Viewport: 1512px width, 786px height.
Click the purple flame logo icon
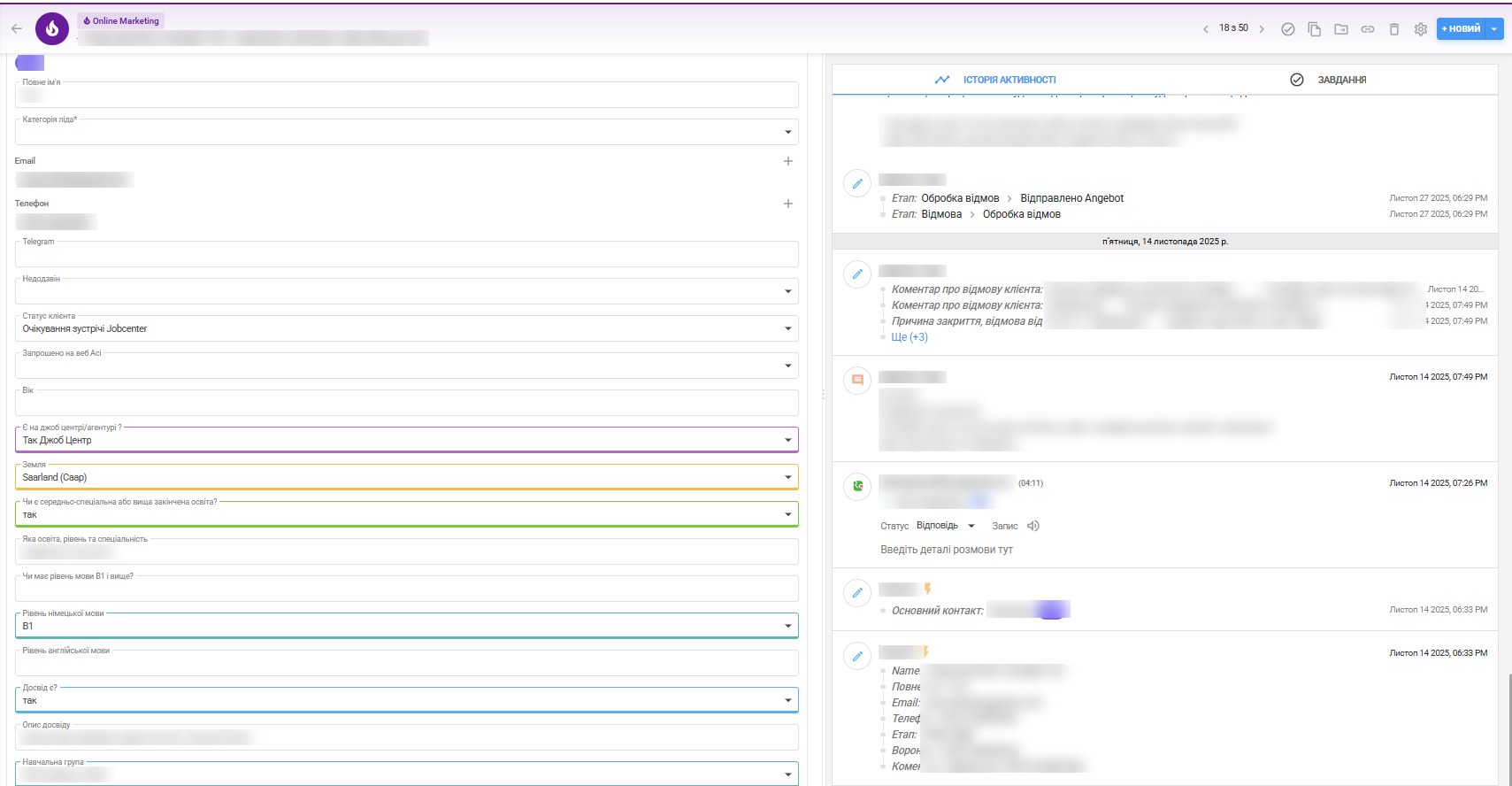click(52, 29)
